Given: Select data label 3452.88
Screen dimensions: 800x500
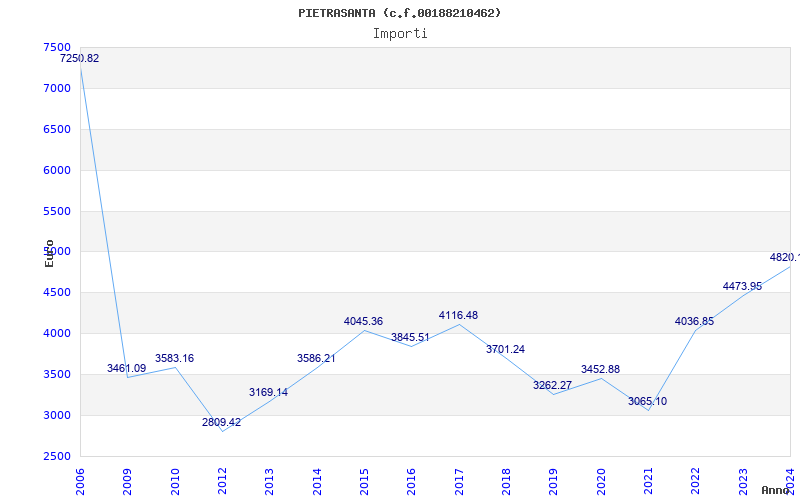Looking at the screenshot, I should click(600, 369).
